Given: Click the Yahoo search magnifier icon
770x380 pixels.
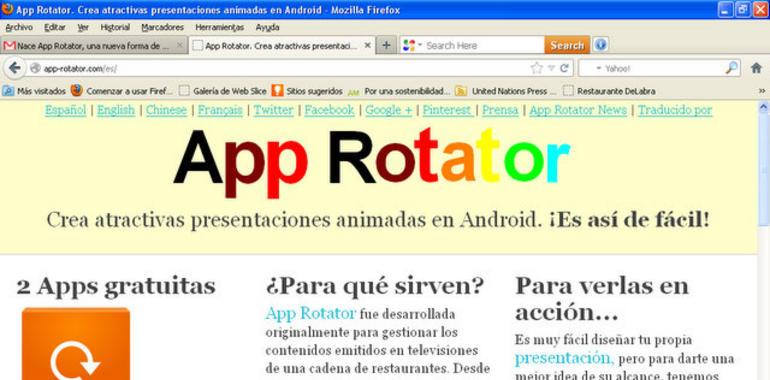Looking at the screenshot, I should 731,68.
